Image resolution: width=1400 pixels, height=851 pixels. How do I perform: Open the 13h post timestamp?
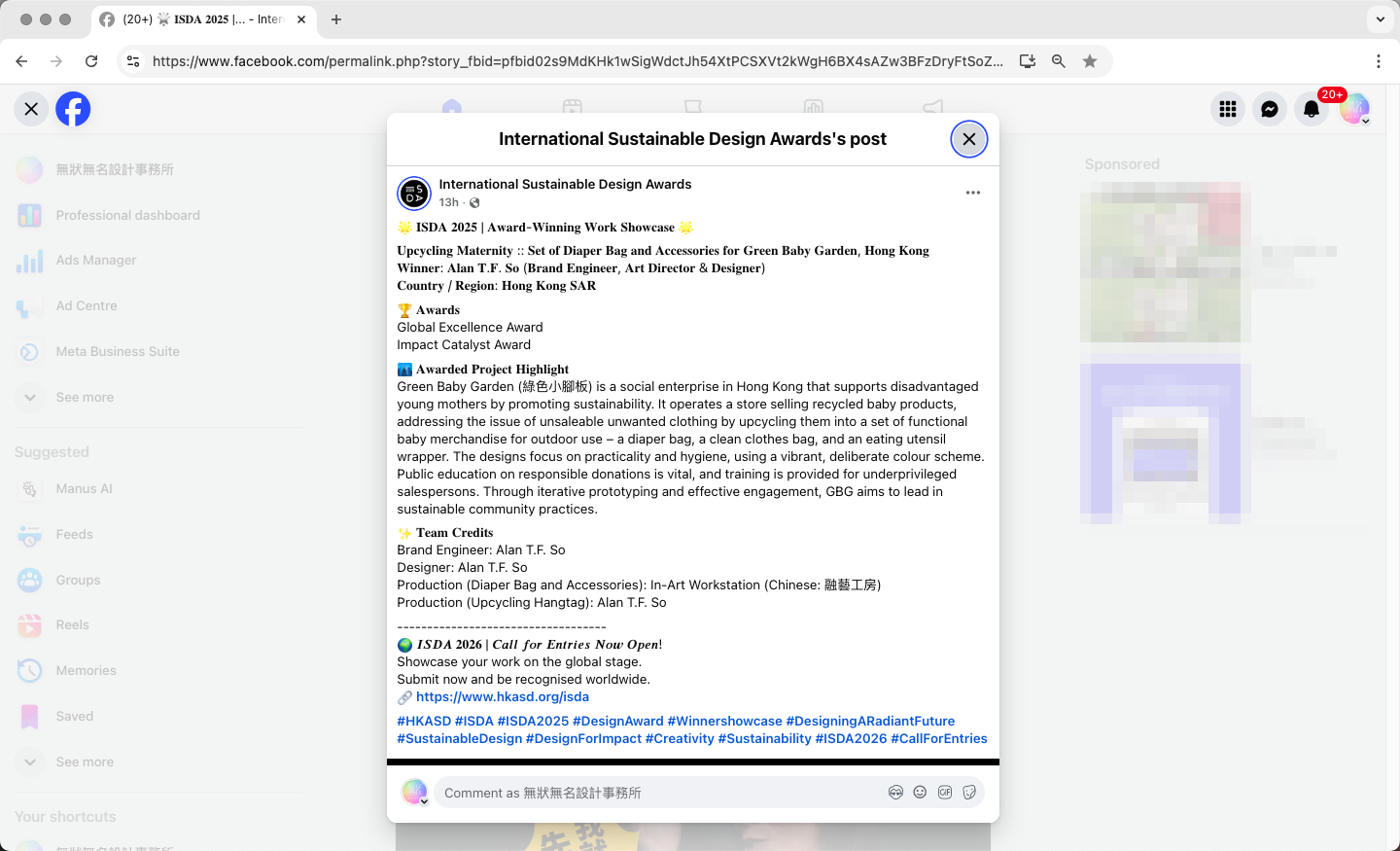tap(448, 202)
